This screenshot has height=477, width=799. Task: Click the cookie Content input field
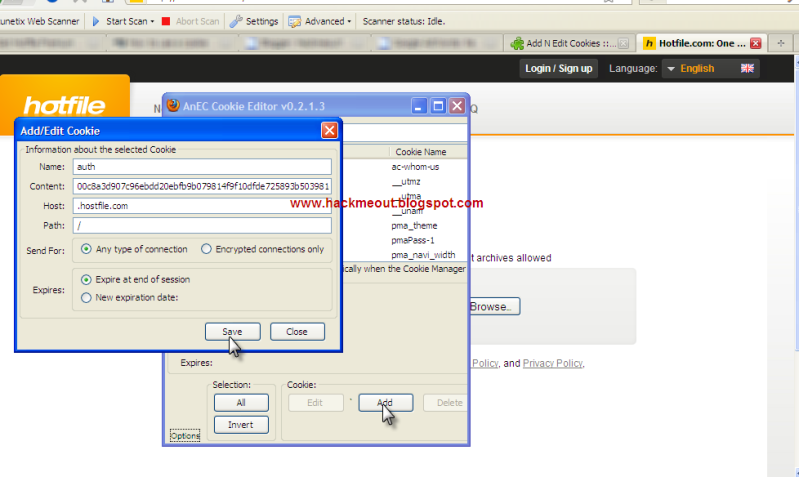click(202, 186)
